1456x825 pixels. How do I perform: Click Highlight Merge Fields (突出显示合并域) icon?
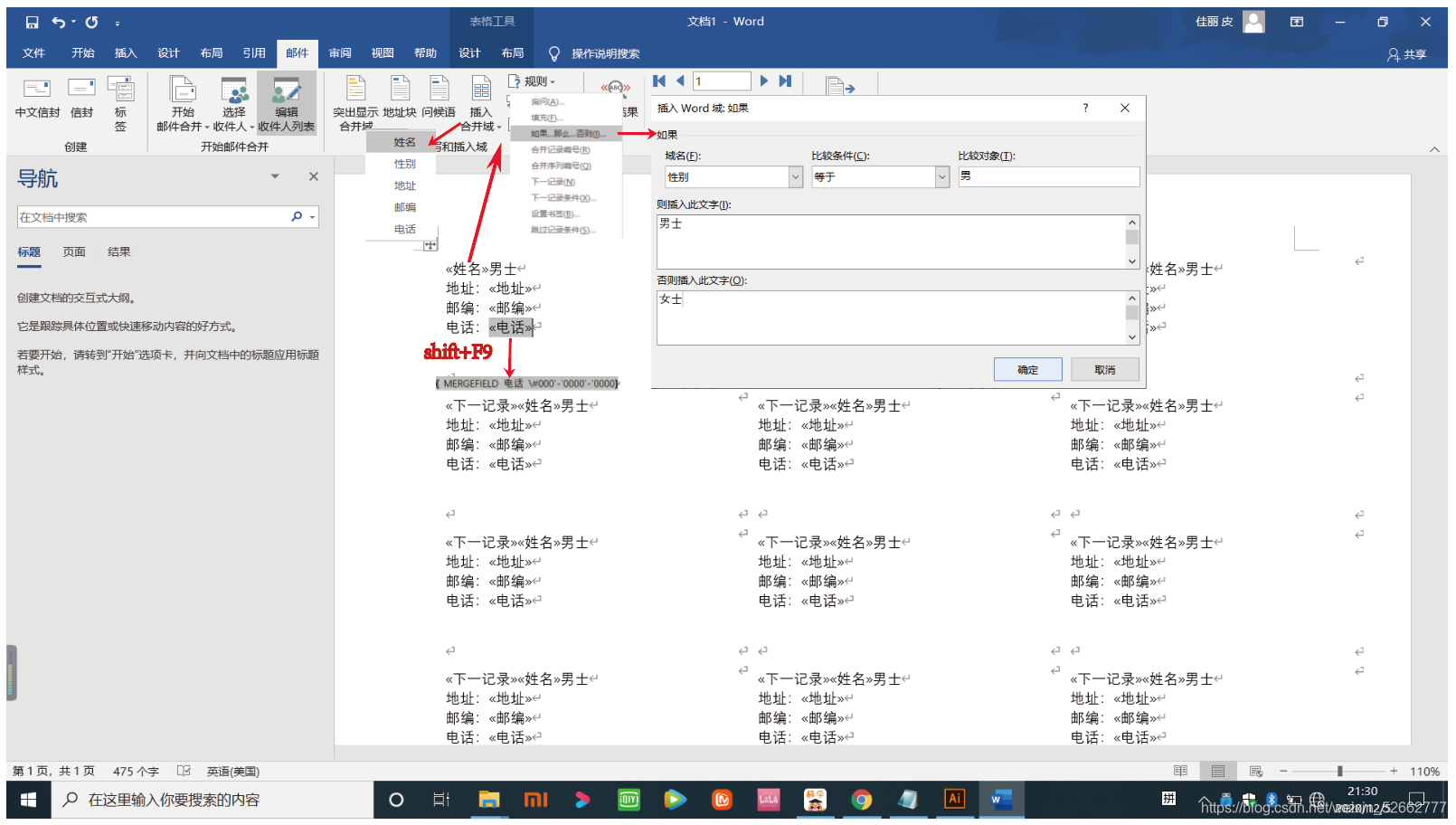(355, 103)
